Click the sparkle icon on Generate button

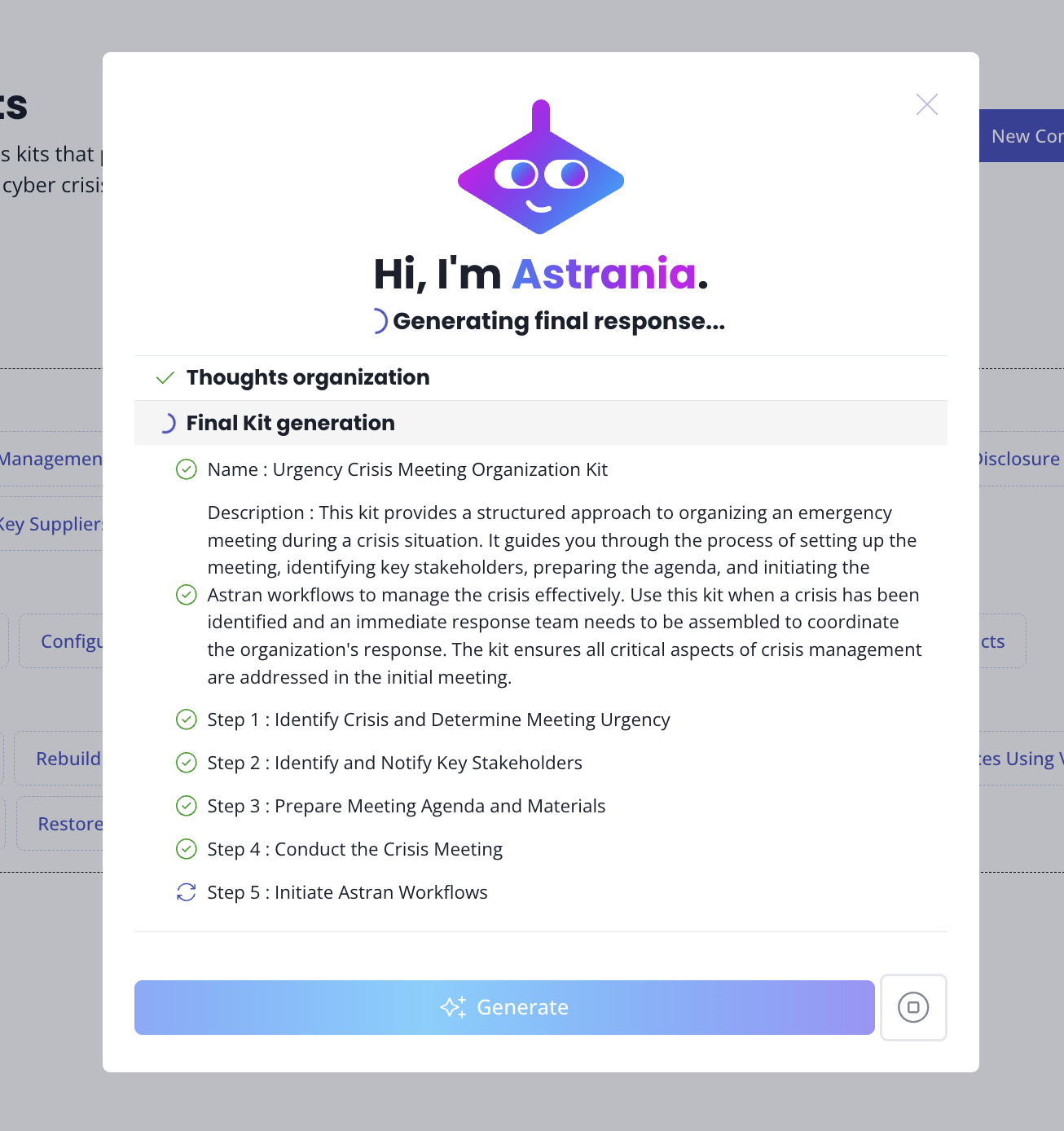tap(453, 1007)
